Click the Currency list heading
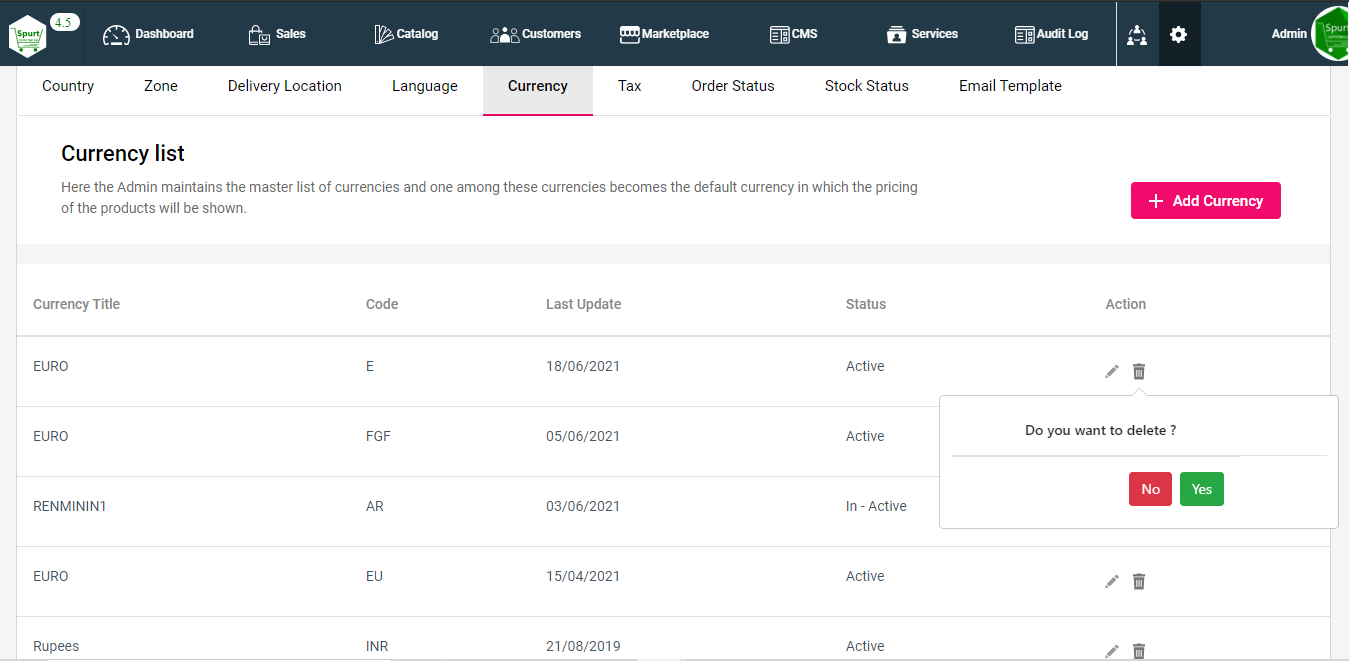The width and height of the screenshot is (1349, 661). 123,153
